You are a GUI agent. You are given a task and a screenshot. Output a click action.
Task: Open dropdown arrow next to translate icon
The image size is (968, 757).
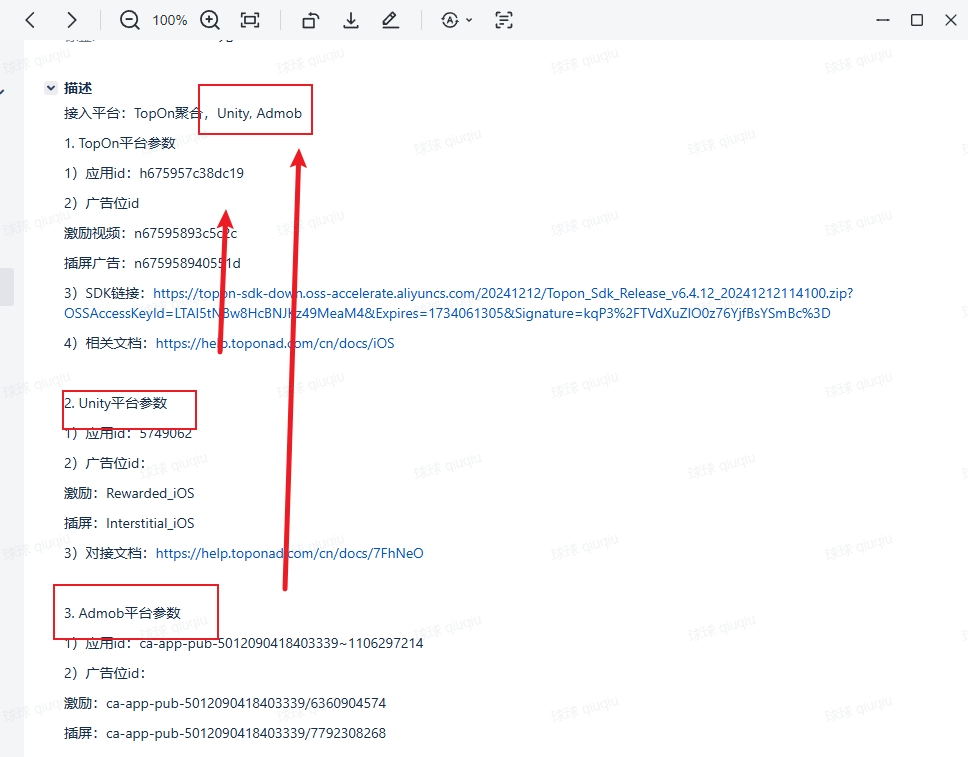click(469, 20)
